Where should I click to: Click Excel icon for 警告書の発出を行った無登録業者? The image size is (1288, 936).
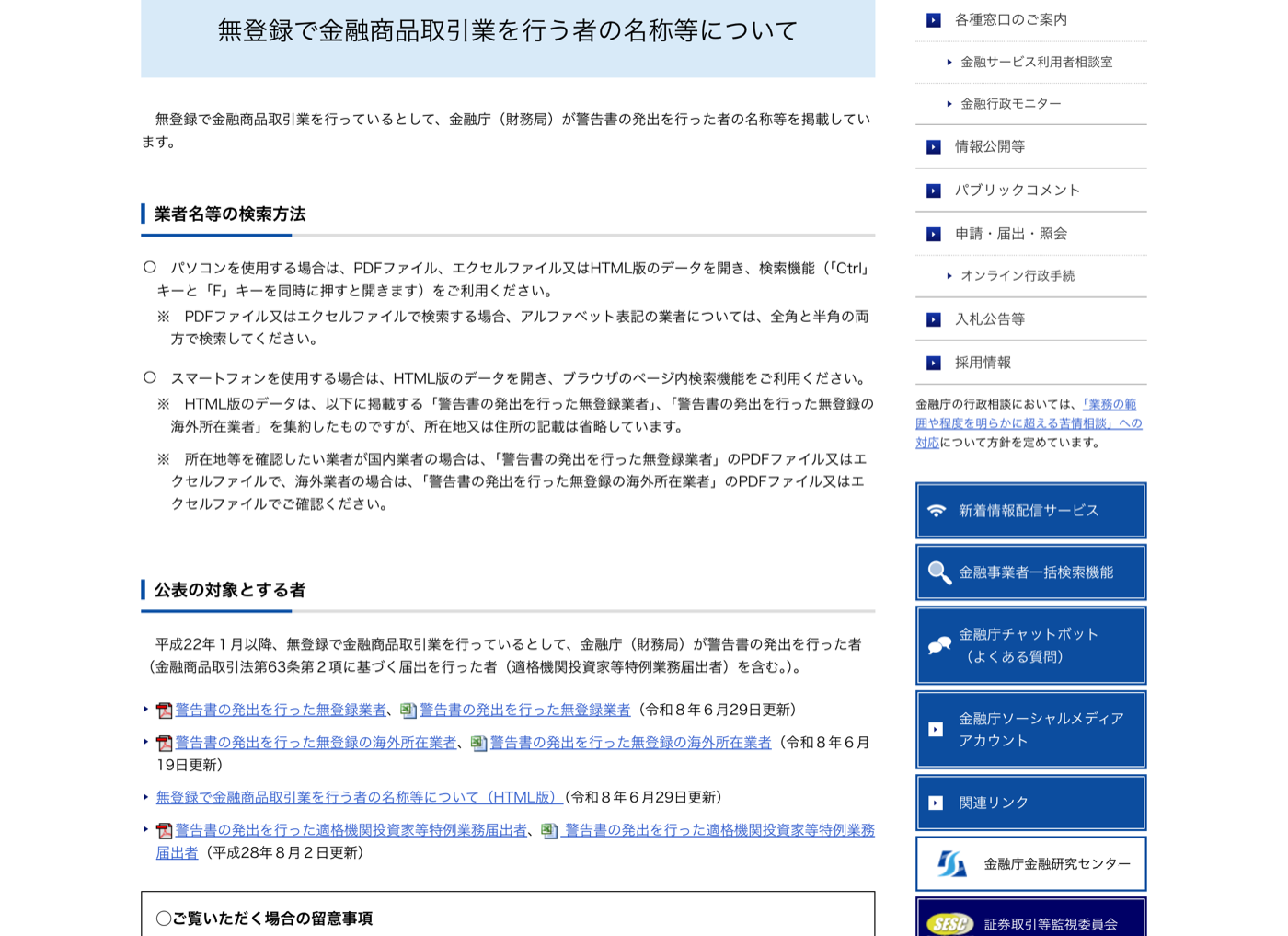click(x=408, y=711)
